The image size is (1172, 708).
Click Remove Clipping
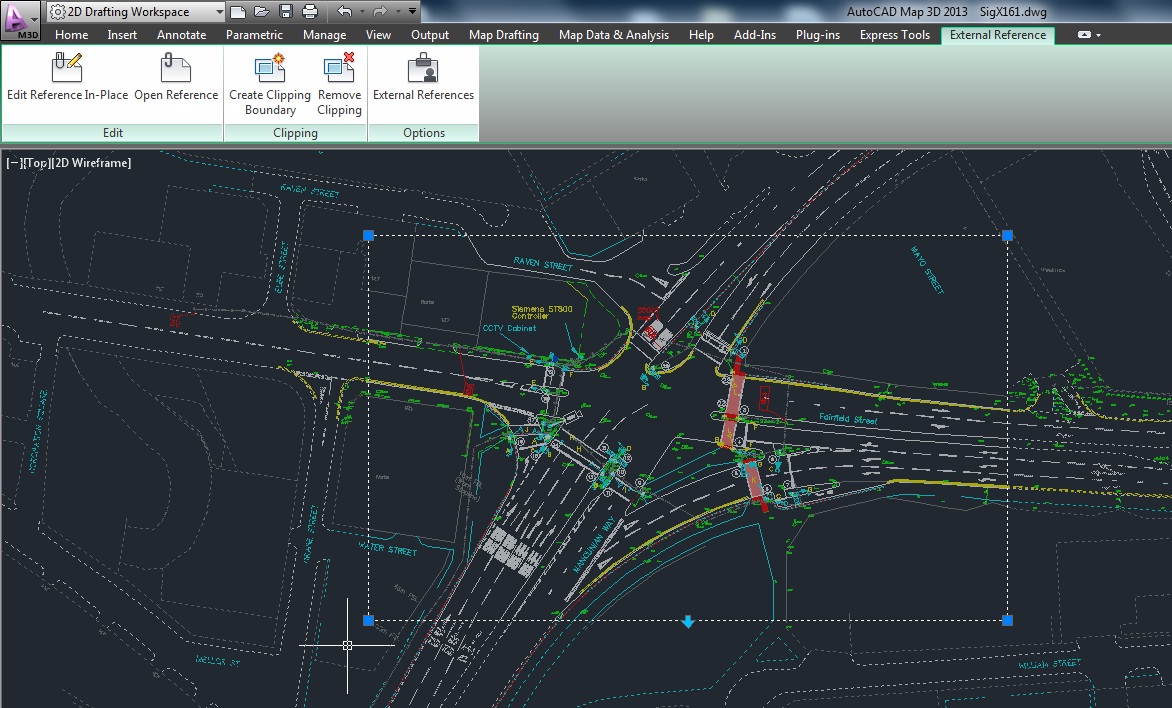[339, 84]
